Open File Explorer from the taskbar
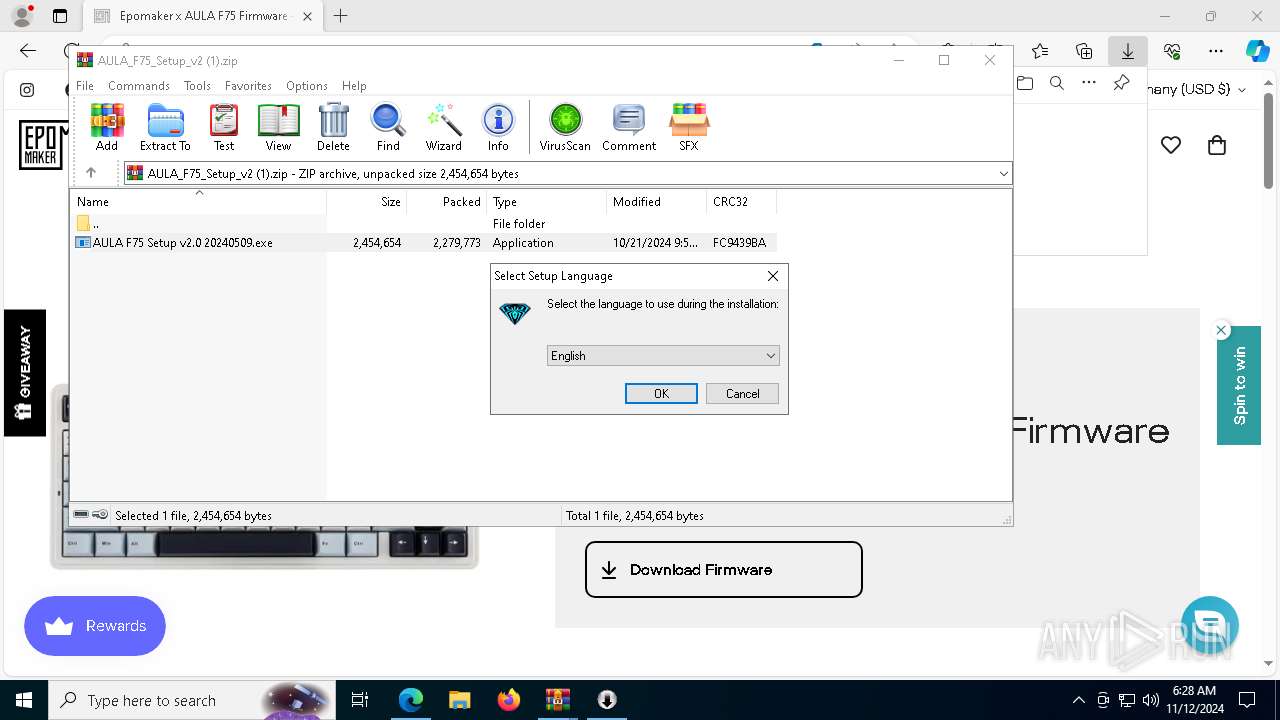The width and height of the screenshot is (1280, 720). point(459,700)
